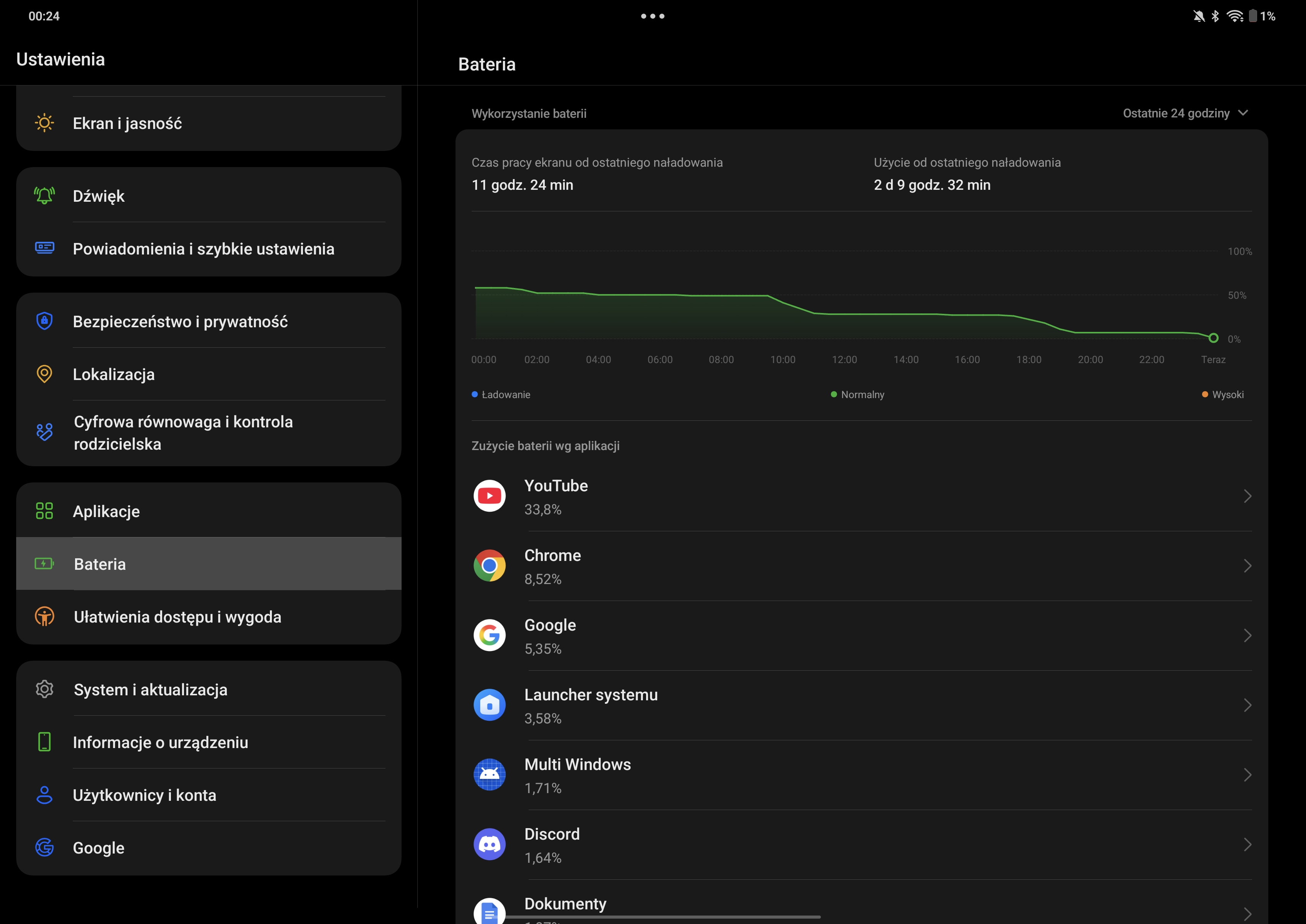1306x924 pixels.
Task: Tap the current battery level chart marker
Action: click(1213, 338)
